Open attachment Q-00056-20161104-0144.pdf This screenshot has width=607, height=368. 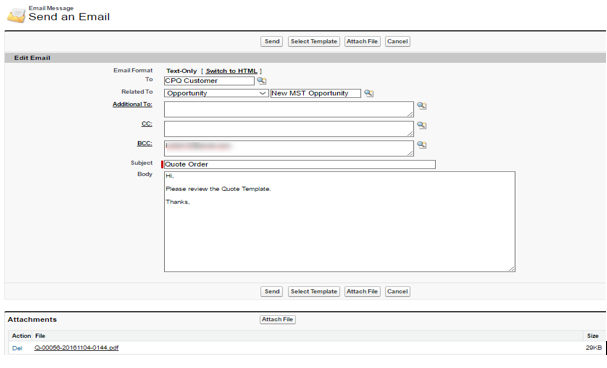[x=76, y=348]
